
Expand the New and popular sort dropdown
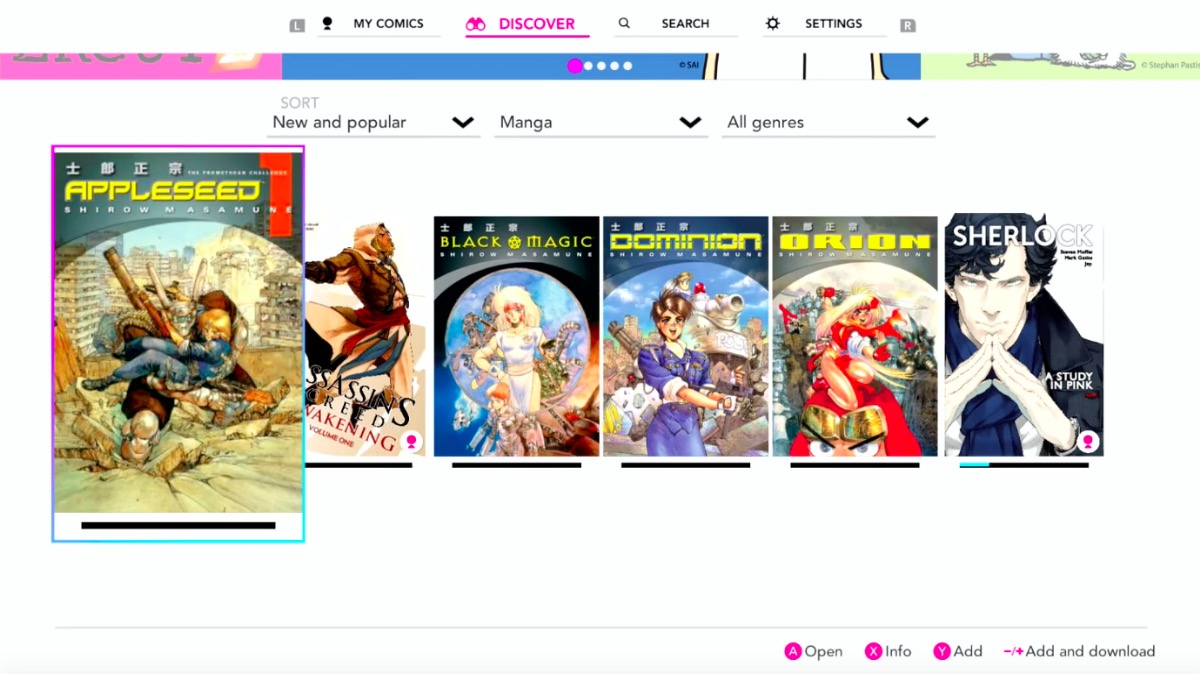374,122
